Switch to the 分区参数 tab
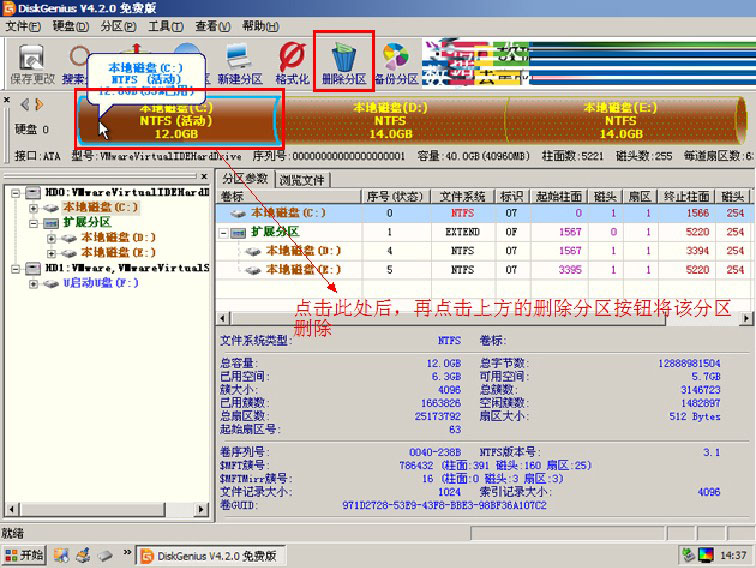The height and width of the screenshot is (568, 756). click(x=245, y=179)
